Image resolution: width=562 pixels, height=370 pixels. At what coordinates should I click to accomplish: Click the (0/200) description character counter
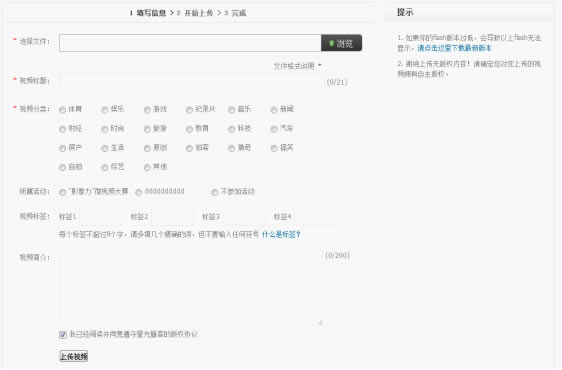[337, 256]
